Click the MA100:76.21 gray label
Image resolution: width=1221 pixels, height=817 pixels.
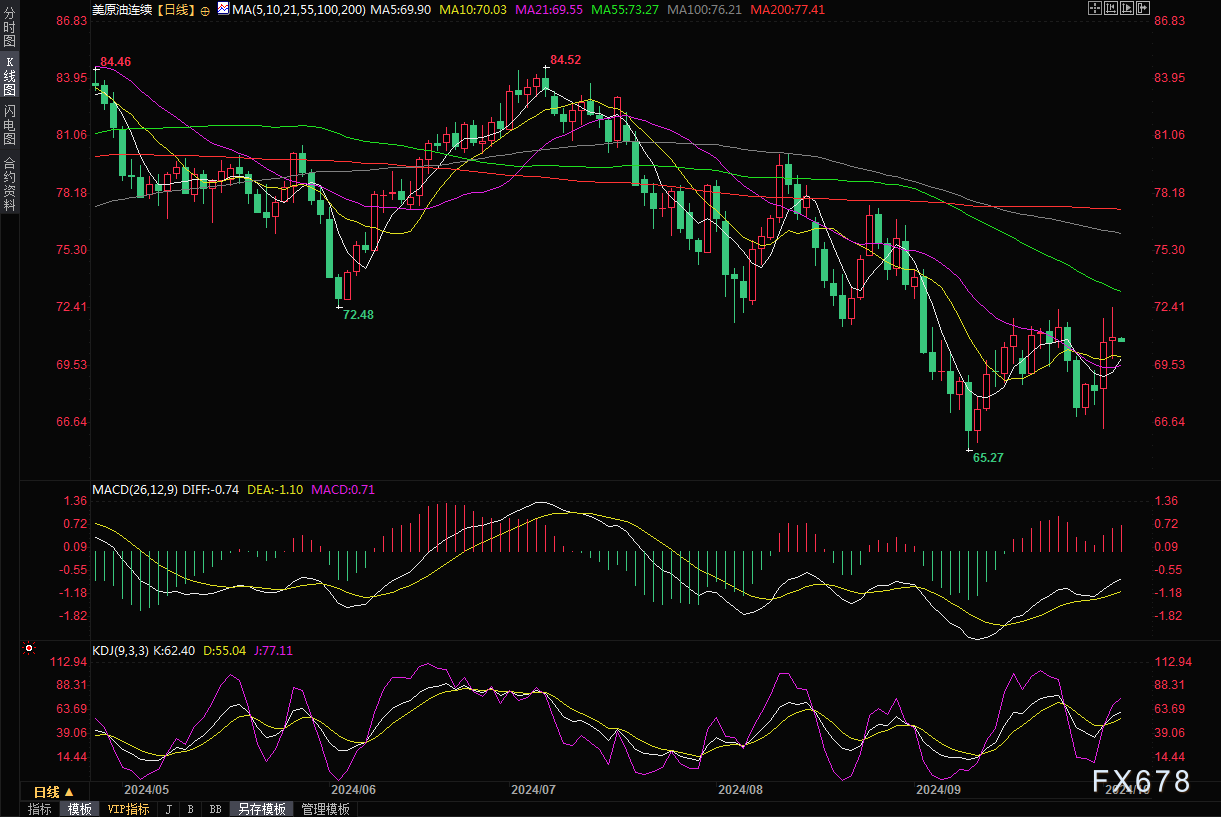[705, 9]
